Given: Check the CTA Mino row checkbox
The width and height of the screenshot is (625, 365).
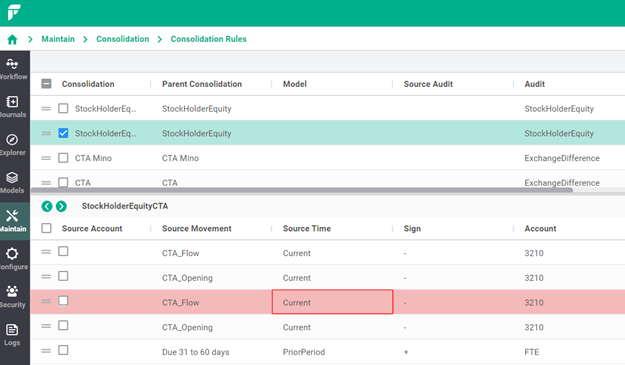Looking at the screenshot, I should [63, 158].
